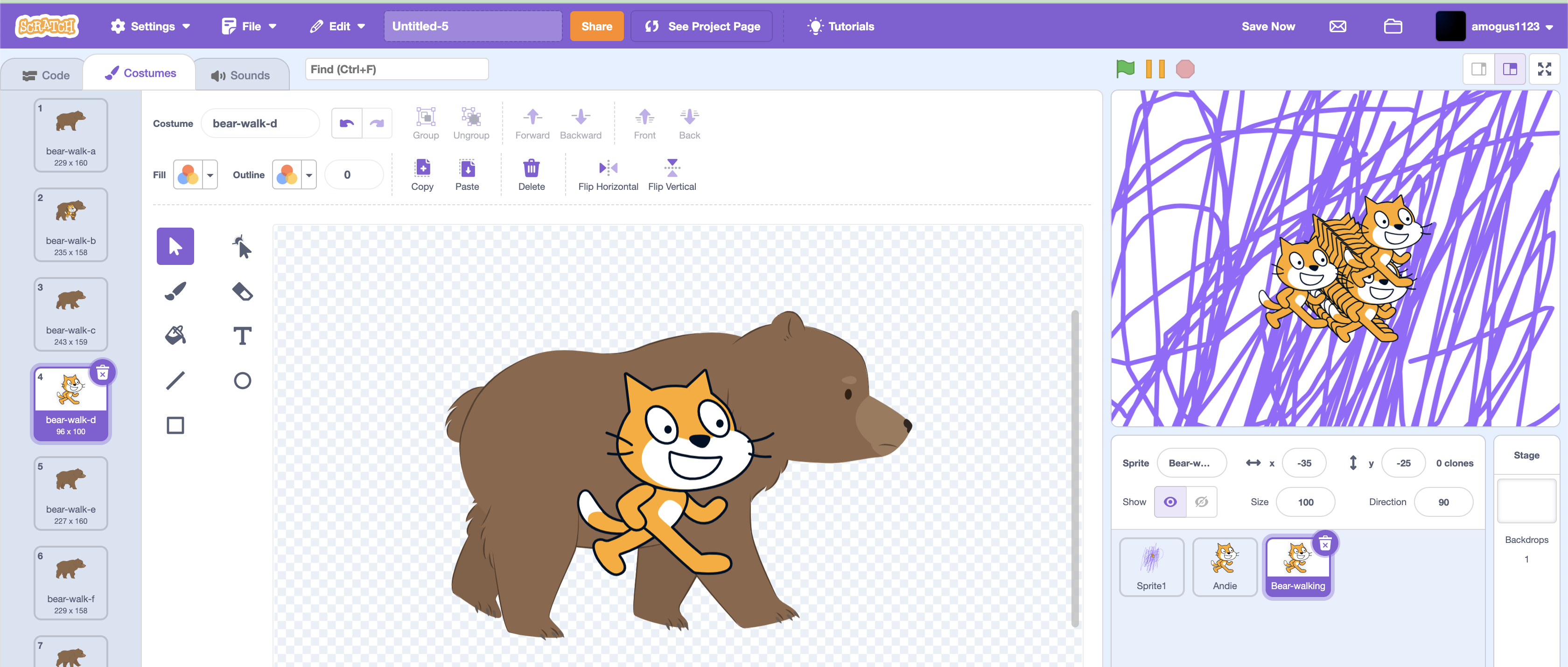Click Save Now

coord(1267,26)
